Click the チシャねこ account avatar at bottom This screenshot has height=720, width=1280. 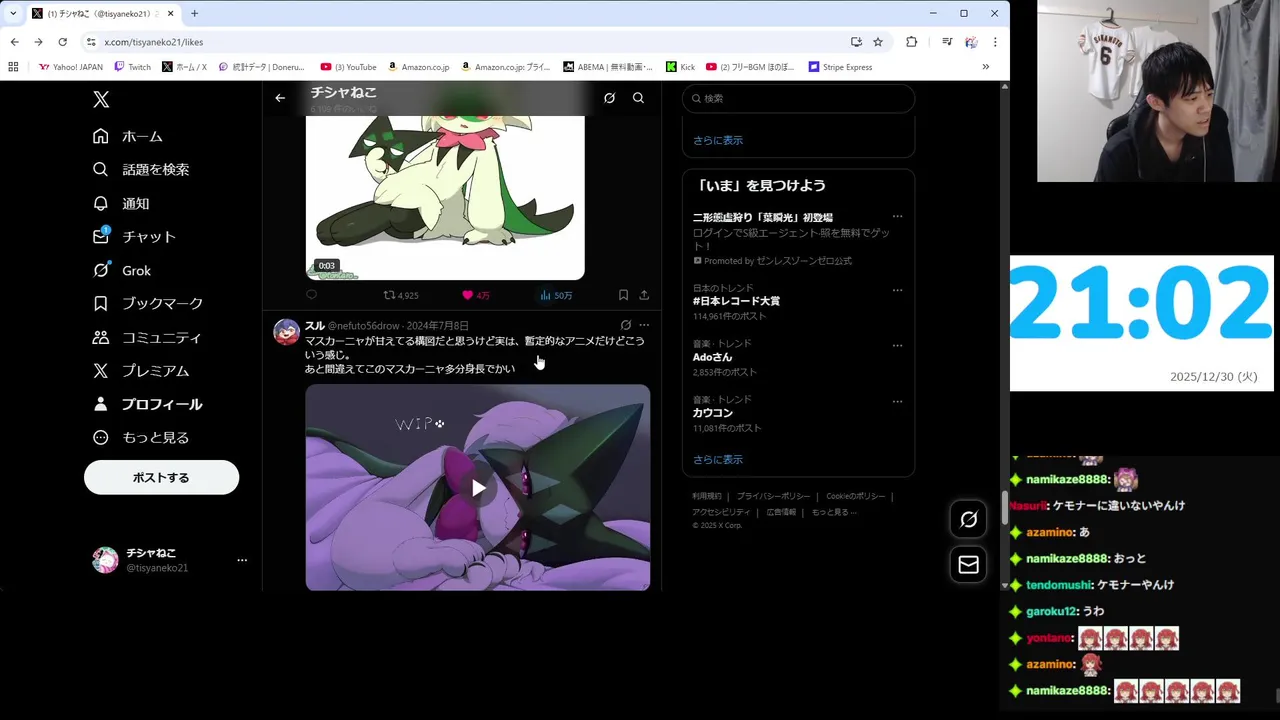[105, 560]
